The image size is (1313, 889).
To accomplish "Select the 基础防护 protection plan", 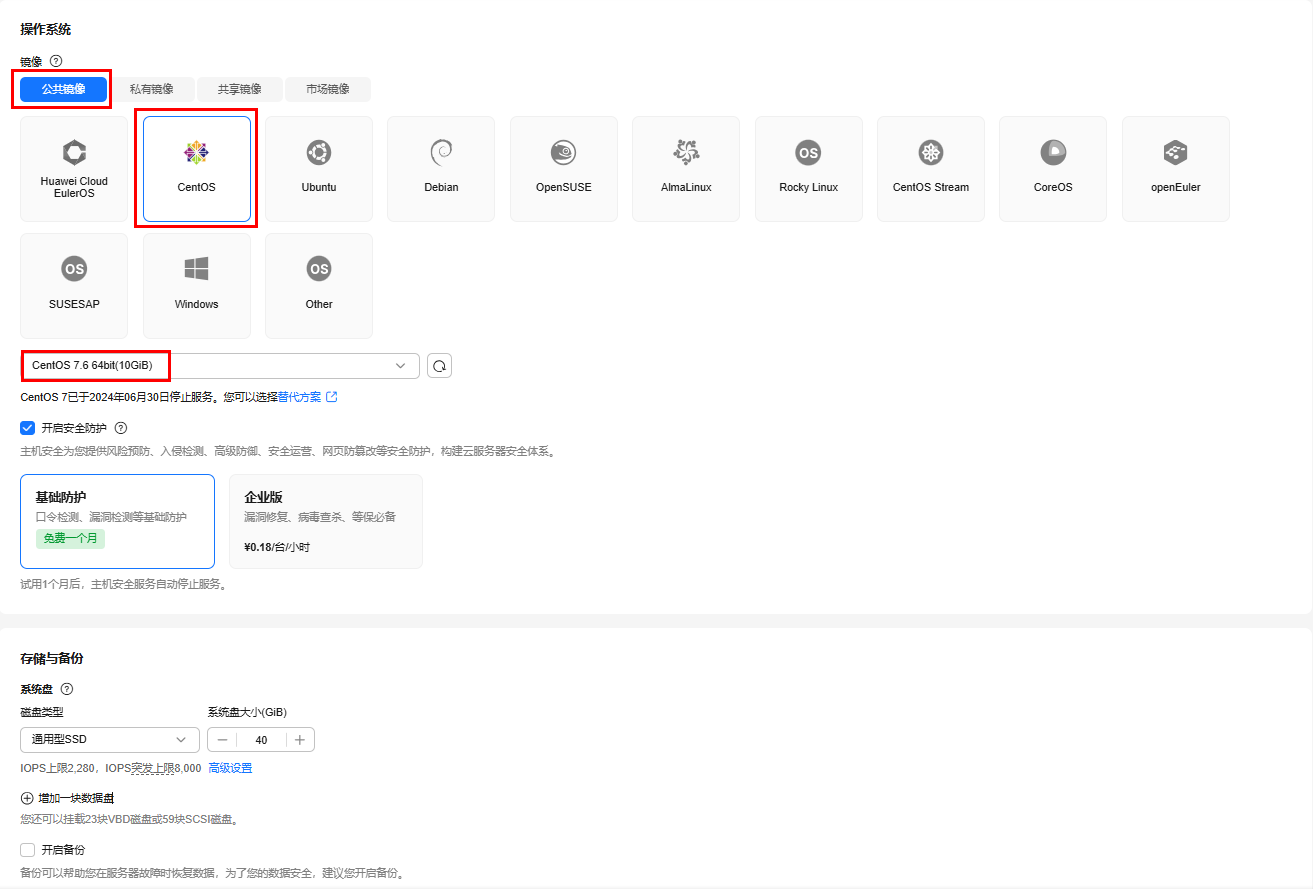I will click(x=117, y=521).
